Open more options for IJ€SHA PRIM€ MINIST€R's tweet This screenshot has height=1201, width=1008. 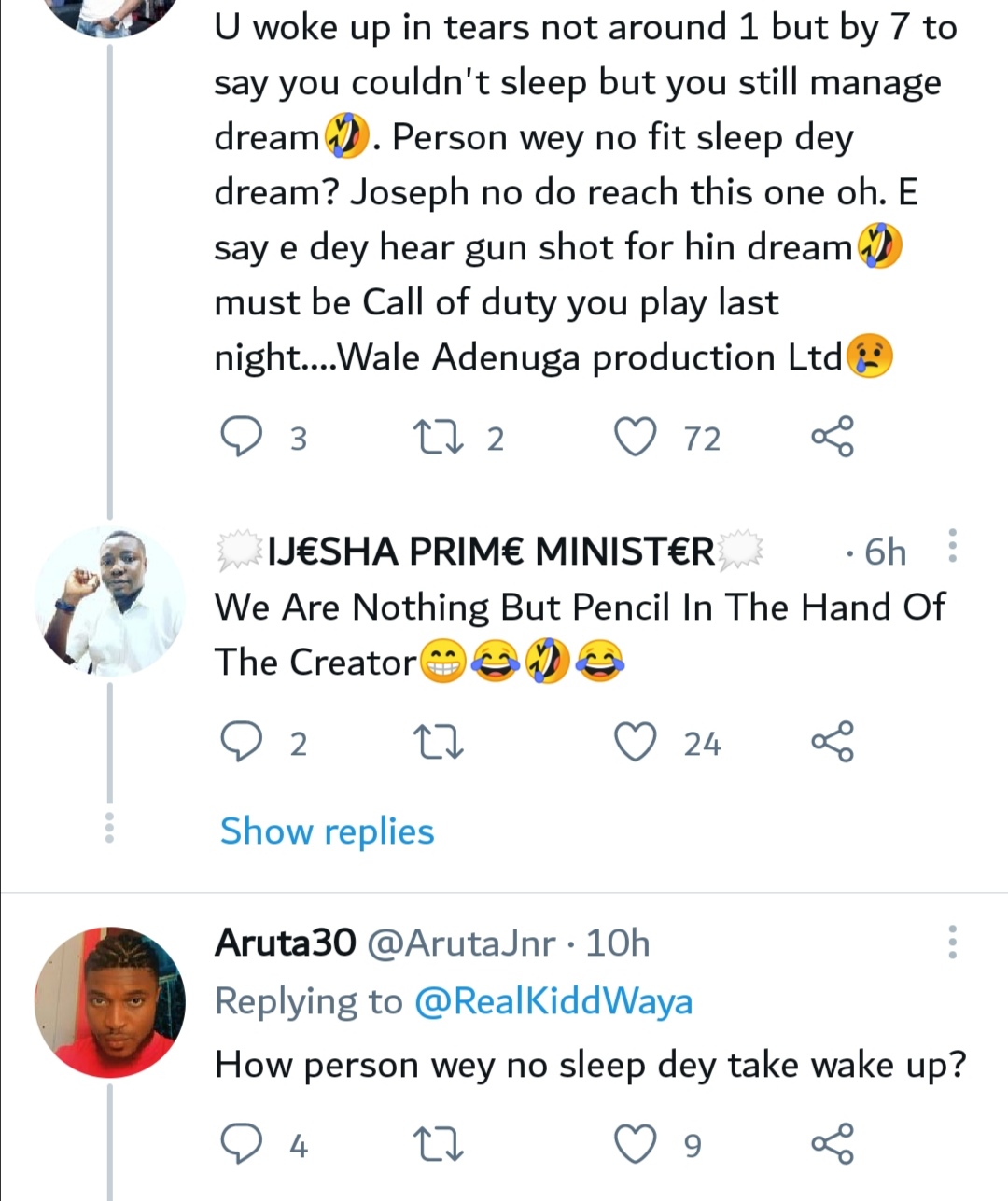[x=952, y=547]
